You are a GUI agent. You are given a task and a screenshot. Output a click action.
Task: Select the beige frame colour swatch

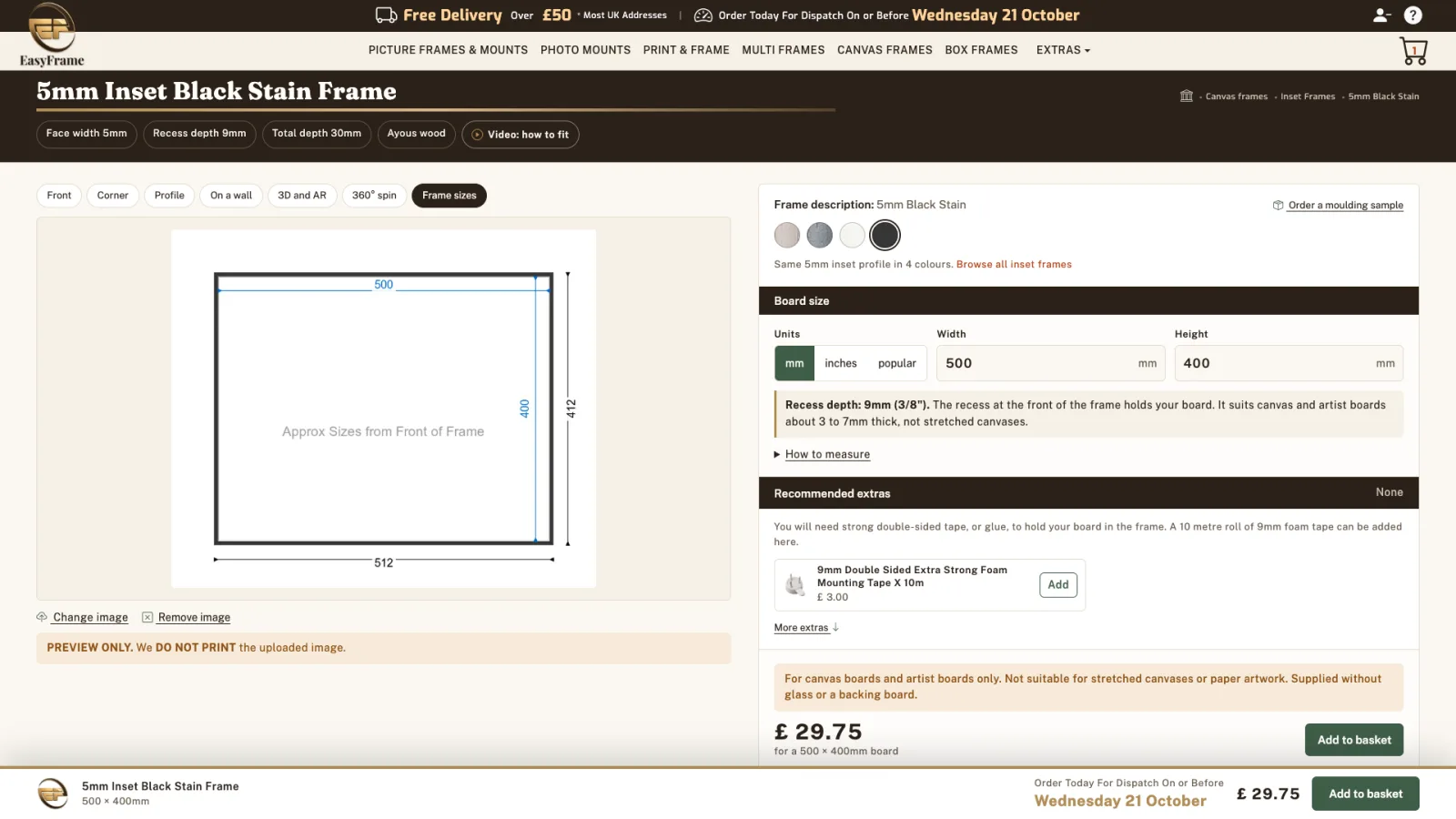click(x=787, y=235)
